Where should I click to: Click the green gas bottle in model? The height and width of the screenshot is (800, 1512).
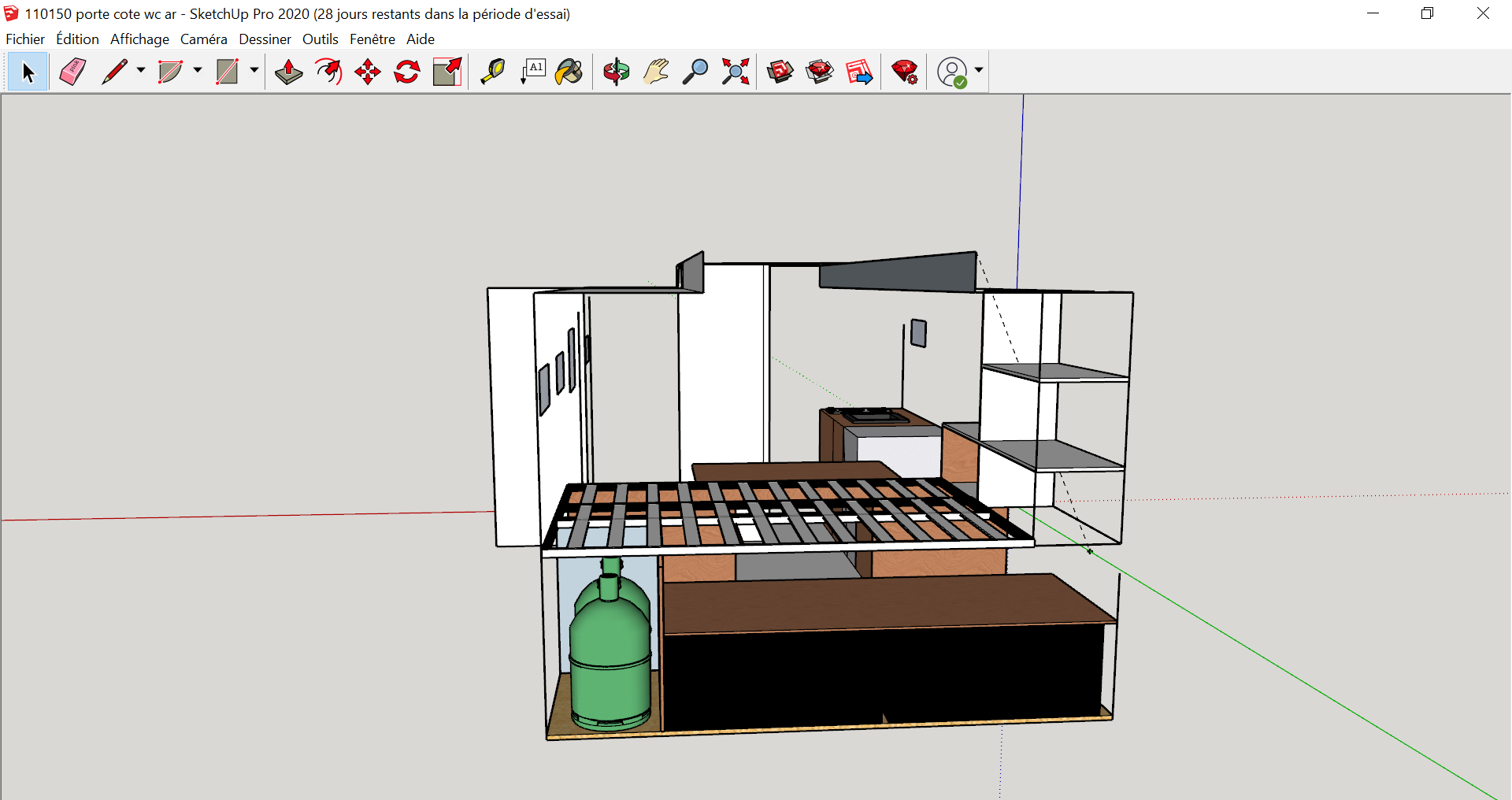point(610,654)
